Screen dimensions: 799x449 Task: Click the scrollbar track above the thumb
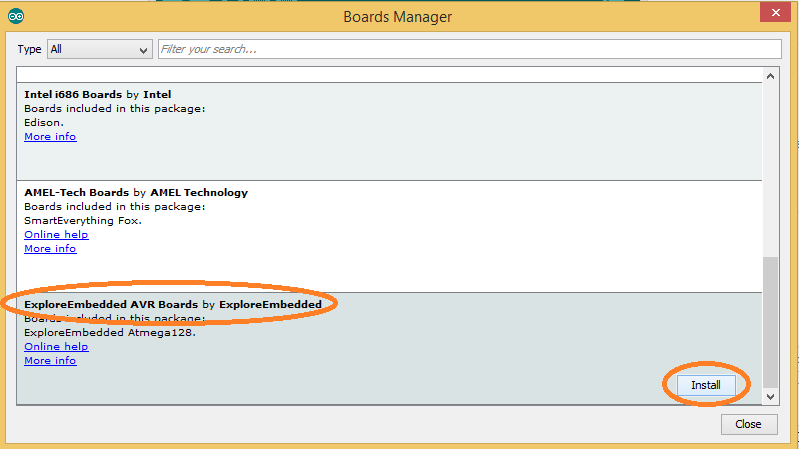770,170
